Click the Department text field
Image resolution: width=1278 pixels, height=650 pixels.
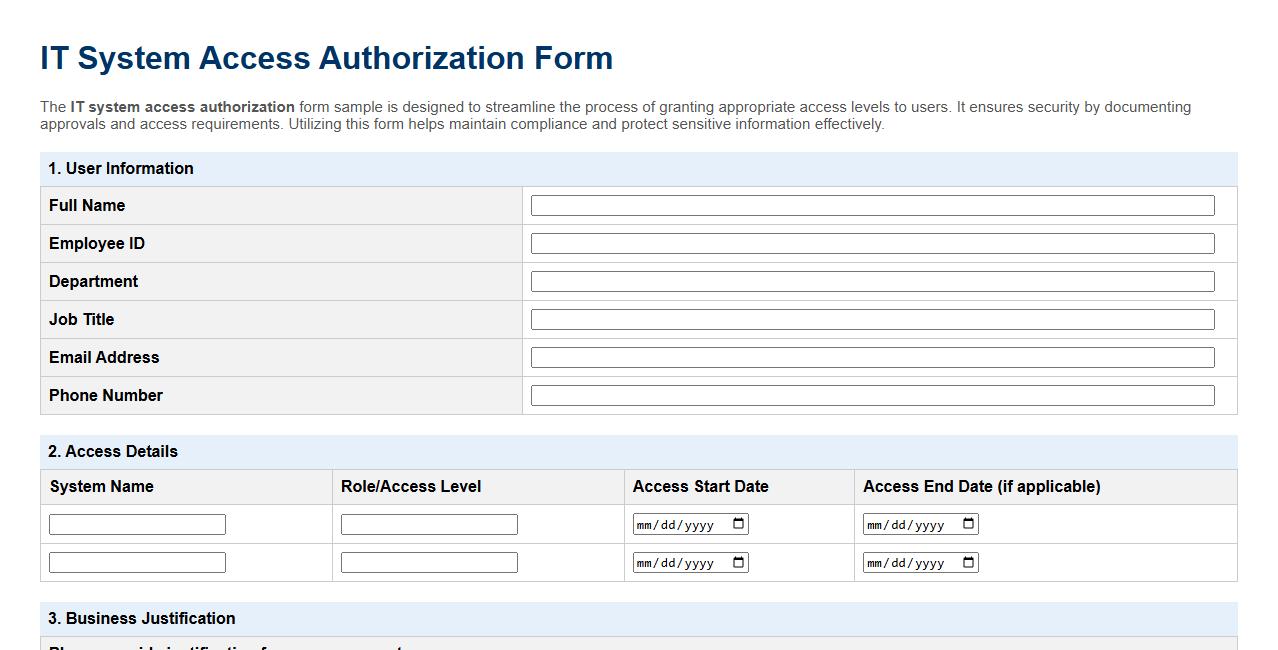click(873, 281)
